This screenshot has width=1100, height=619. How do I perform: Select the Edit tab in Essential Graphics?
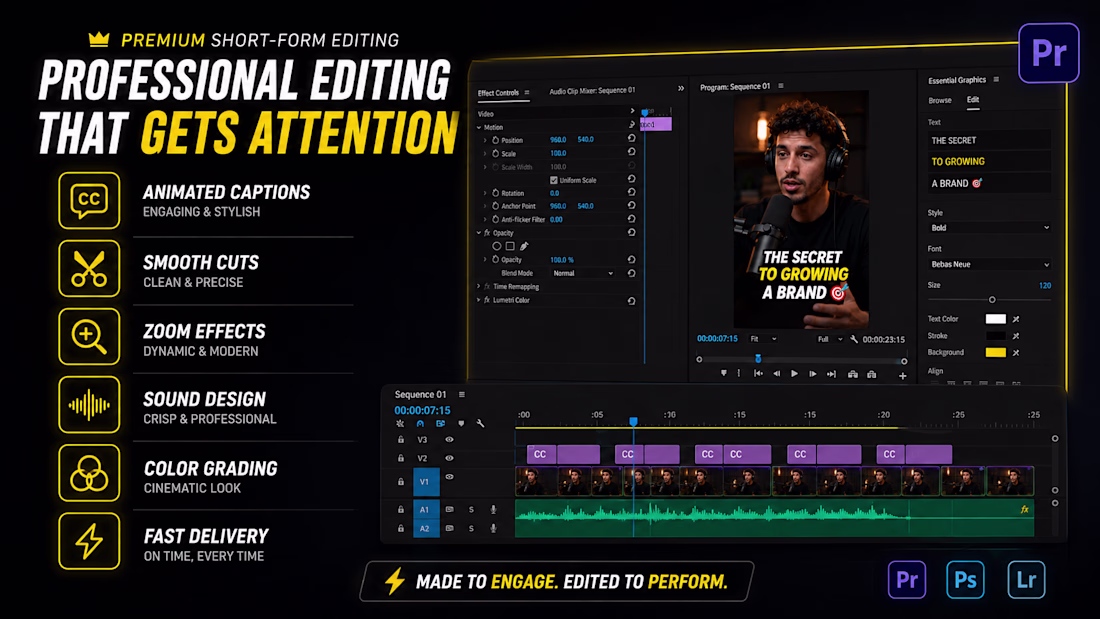coord(973,100)
